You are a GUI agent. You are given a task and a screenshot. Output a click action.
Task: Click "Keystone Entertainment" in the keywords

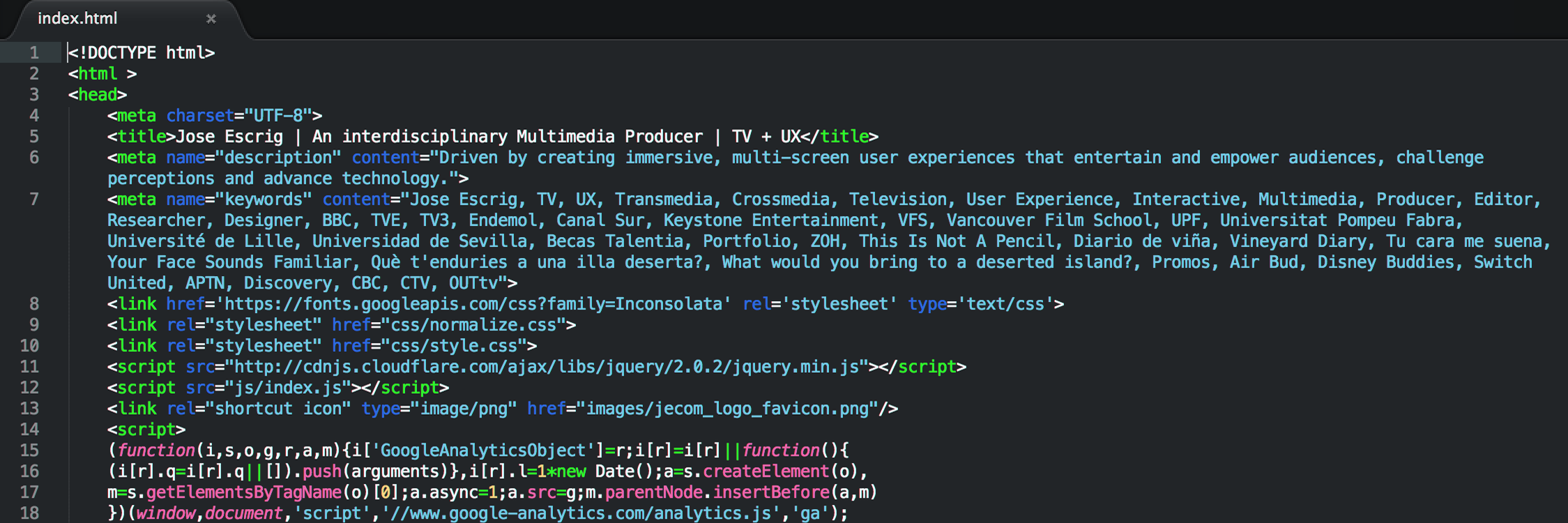770,220
